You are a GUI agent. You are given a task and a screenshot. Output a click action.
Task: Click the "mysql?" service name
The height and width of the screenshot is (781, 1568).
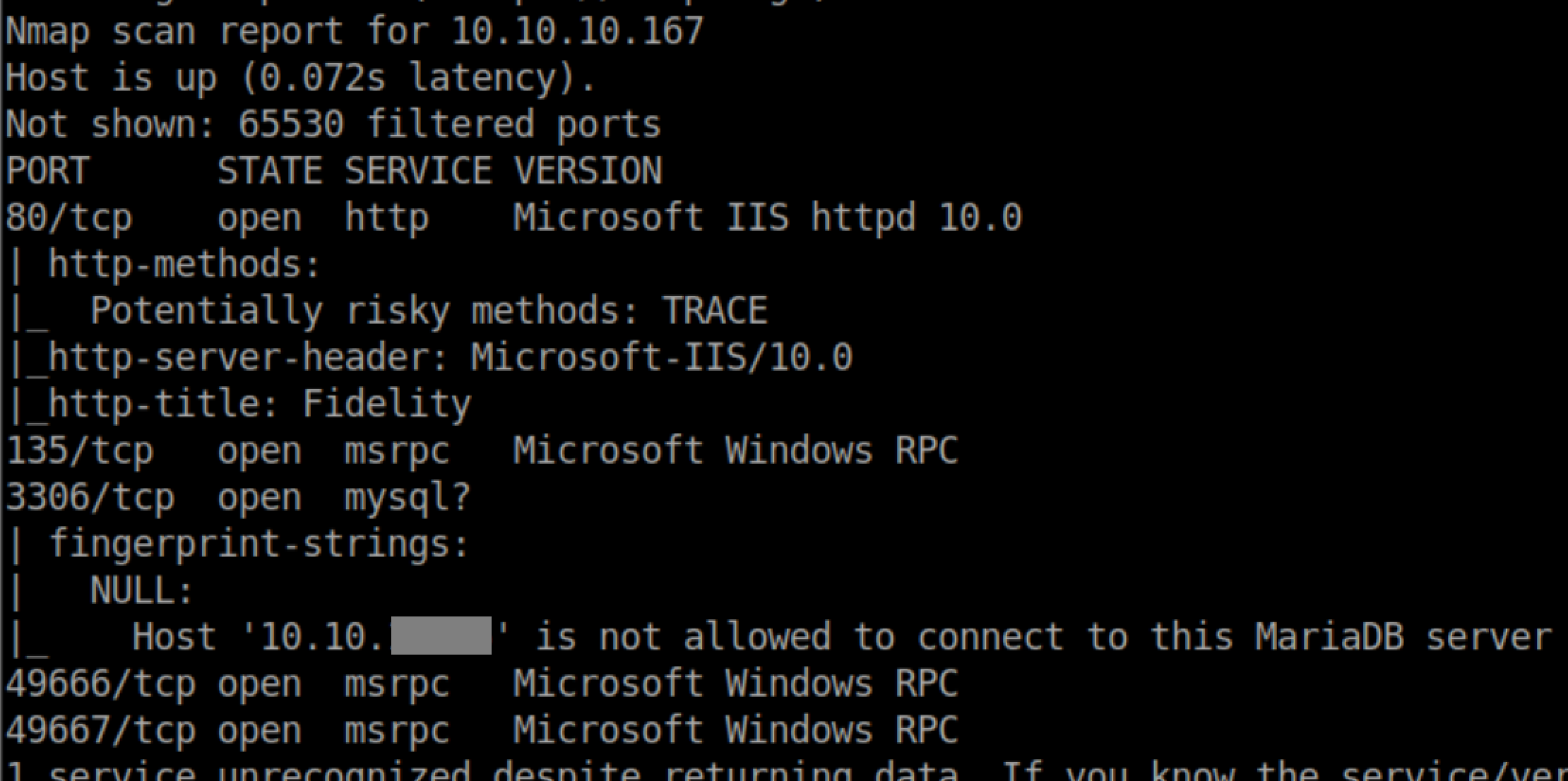[407, 497]
